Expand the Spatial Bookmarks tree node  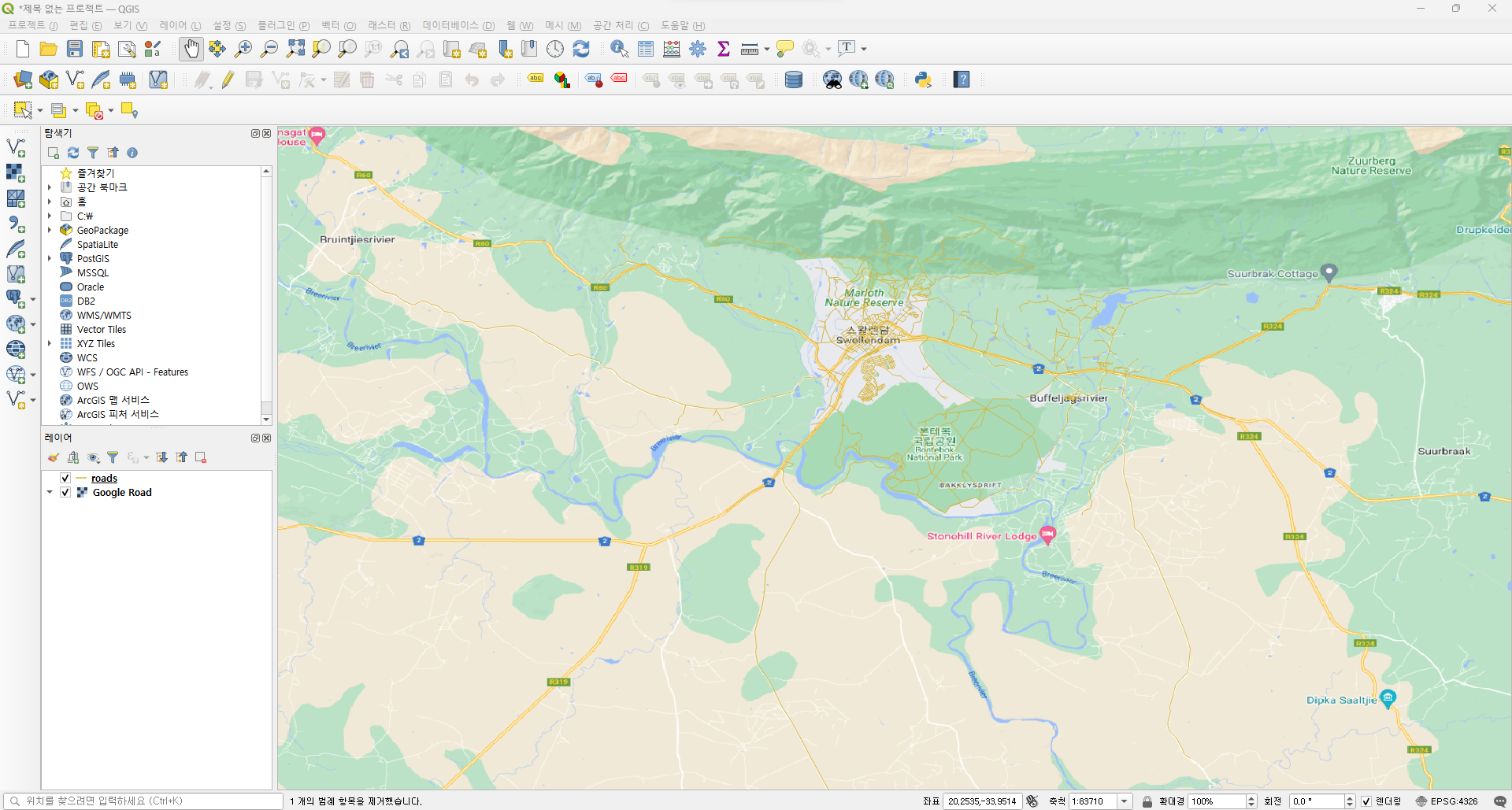[50, 187]
